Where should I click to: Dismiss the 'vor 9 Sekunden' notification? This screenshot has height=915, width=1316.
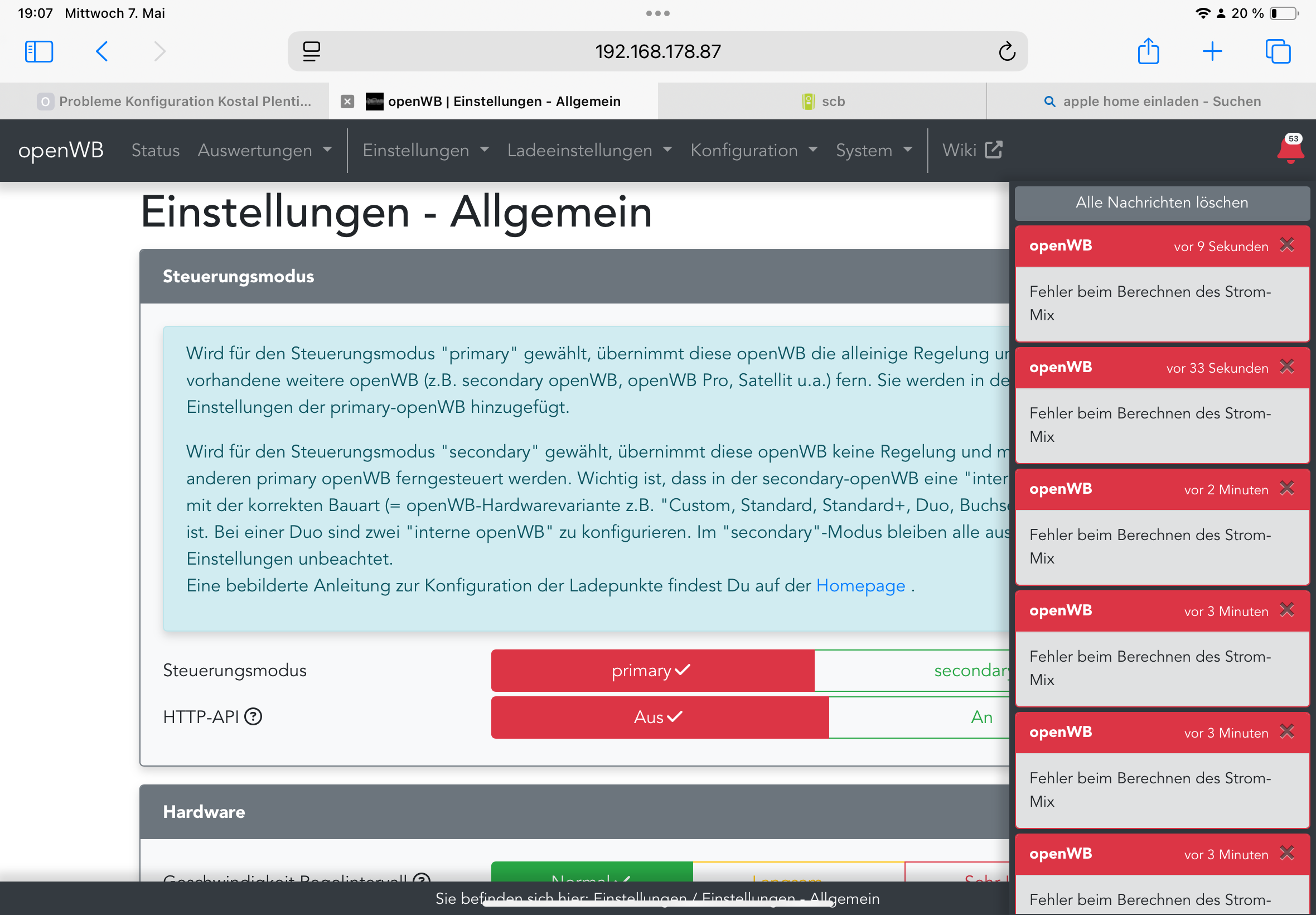[x=1287, y=245]
